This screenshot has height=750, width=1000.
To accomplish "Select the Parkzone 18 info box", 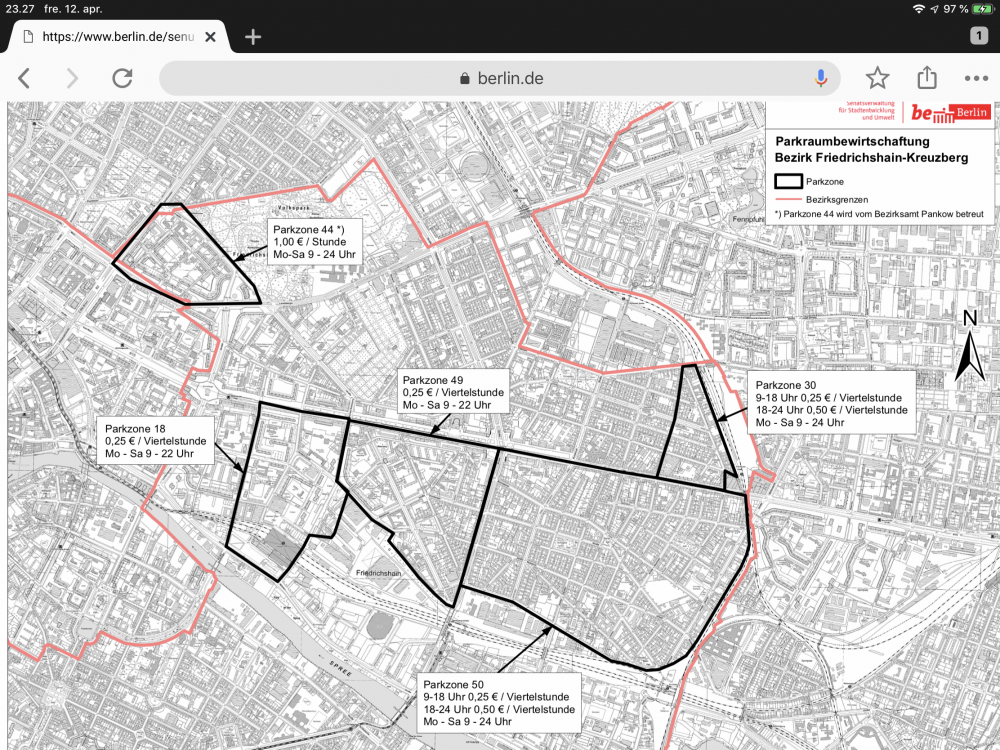I will tap(155, 440).
